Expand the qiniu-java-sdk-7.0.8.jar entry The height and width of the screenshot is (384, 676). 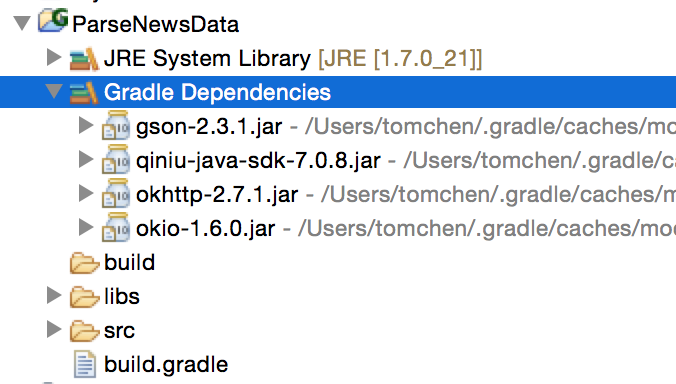click(86, 159)
